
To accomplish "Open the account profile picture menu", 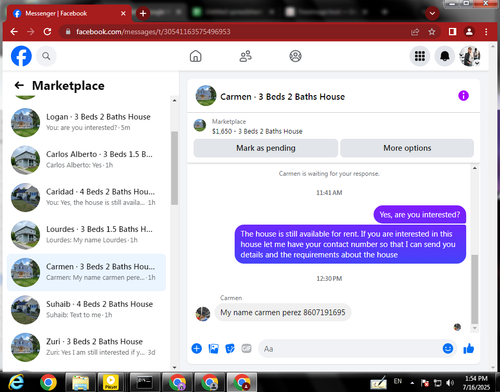I will pyautogui.click(x=470, y=56).
